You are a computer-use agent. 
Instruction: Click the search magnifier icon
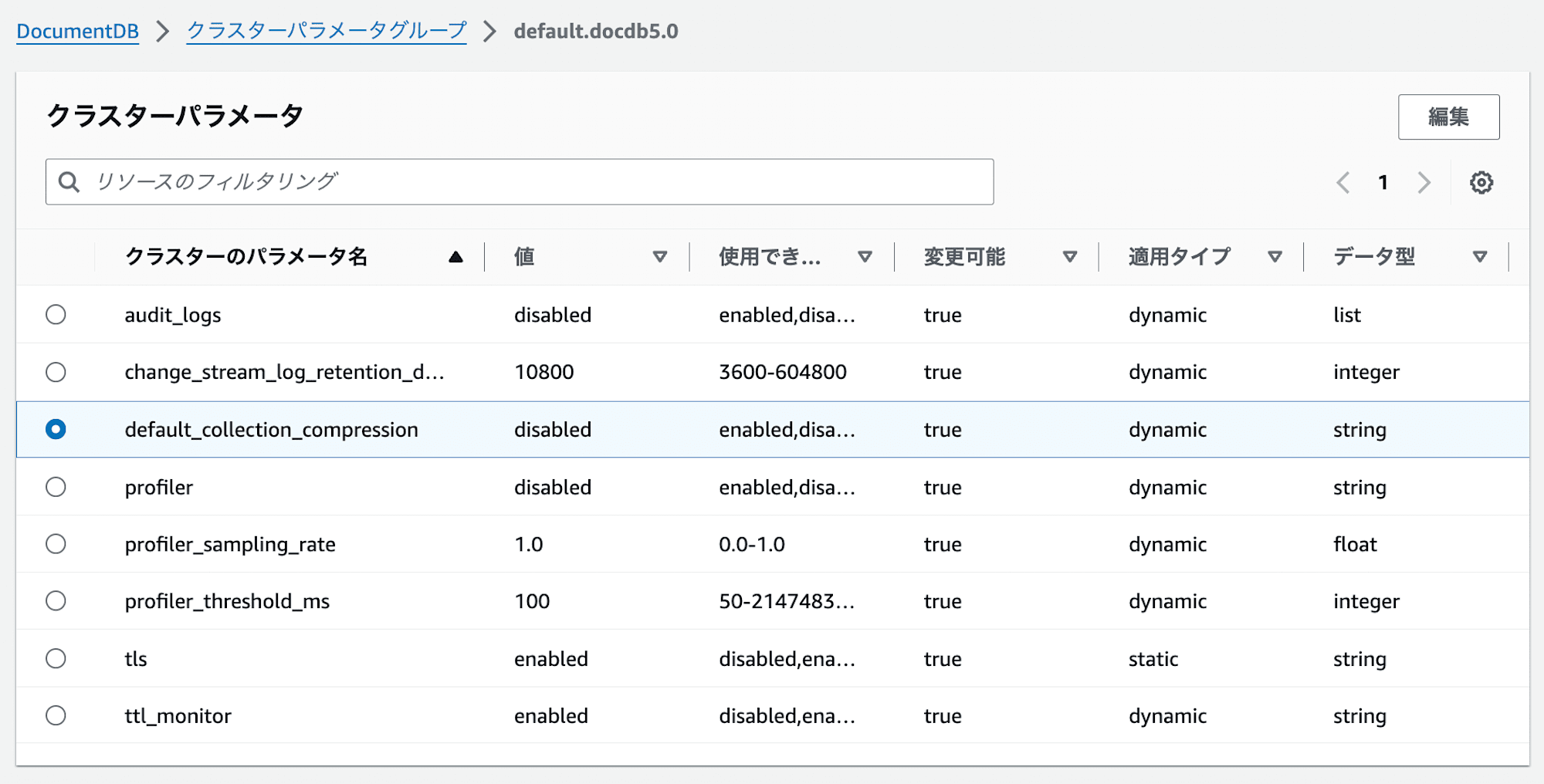pos(69,182)
